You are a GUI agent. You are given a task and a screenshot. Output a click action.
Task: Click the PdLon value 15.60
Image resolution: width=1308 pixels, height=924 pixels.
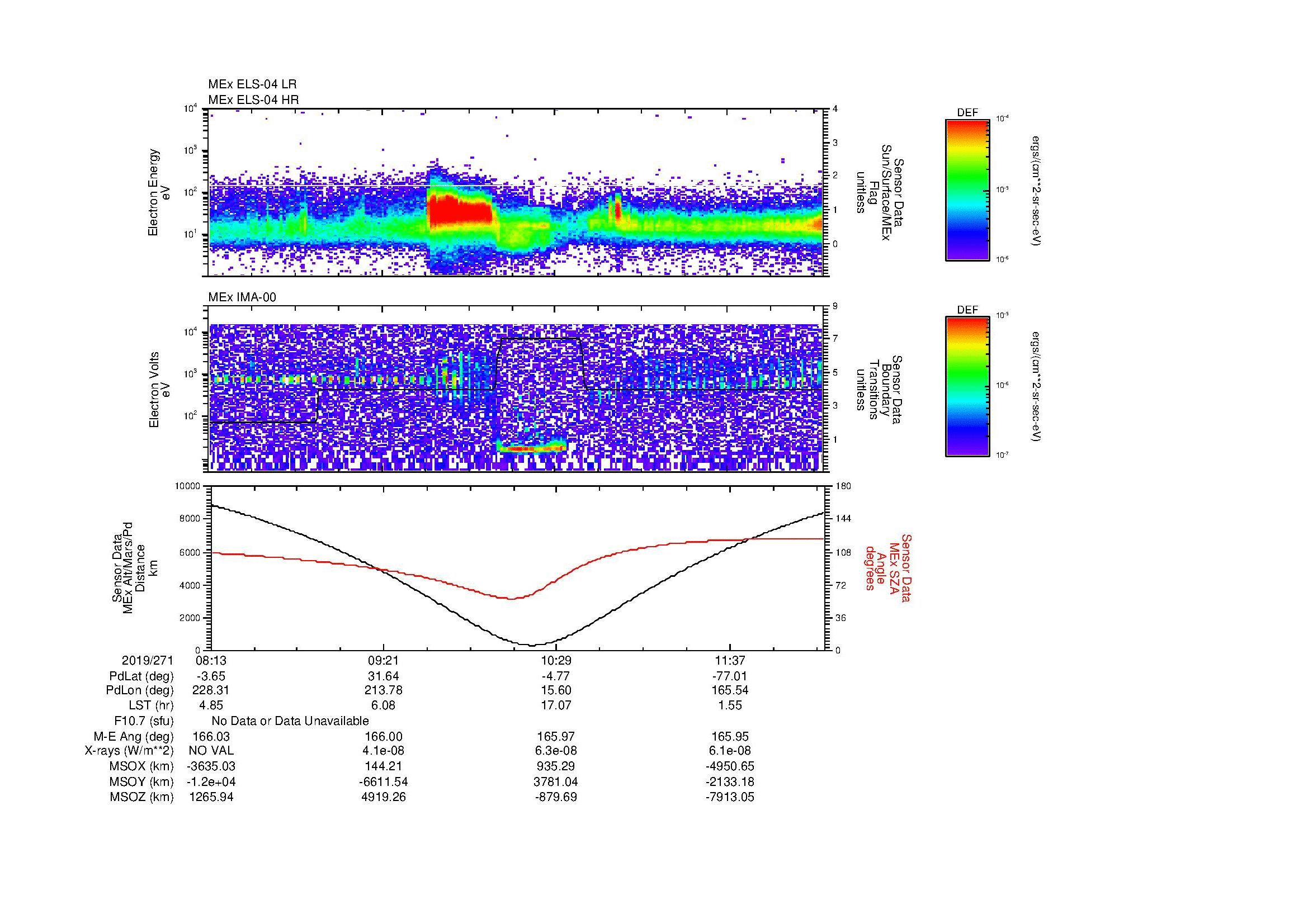point(556,690)
